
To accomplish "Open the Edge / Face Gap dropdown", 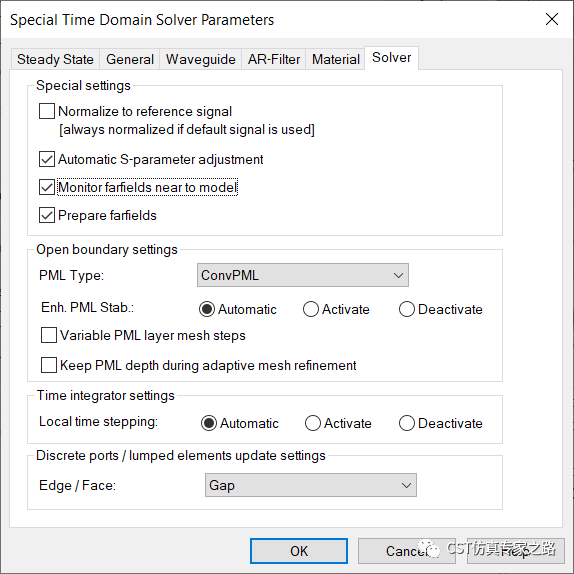I will click(x=311, y=485).
